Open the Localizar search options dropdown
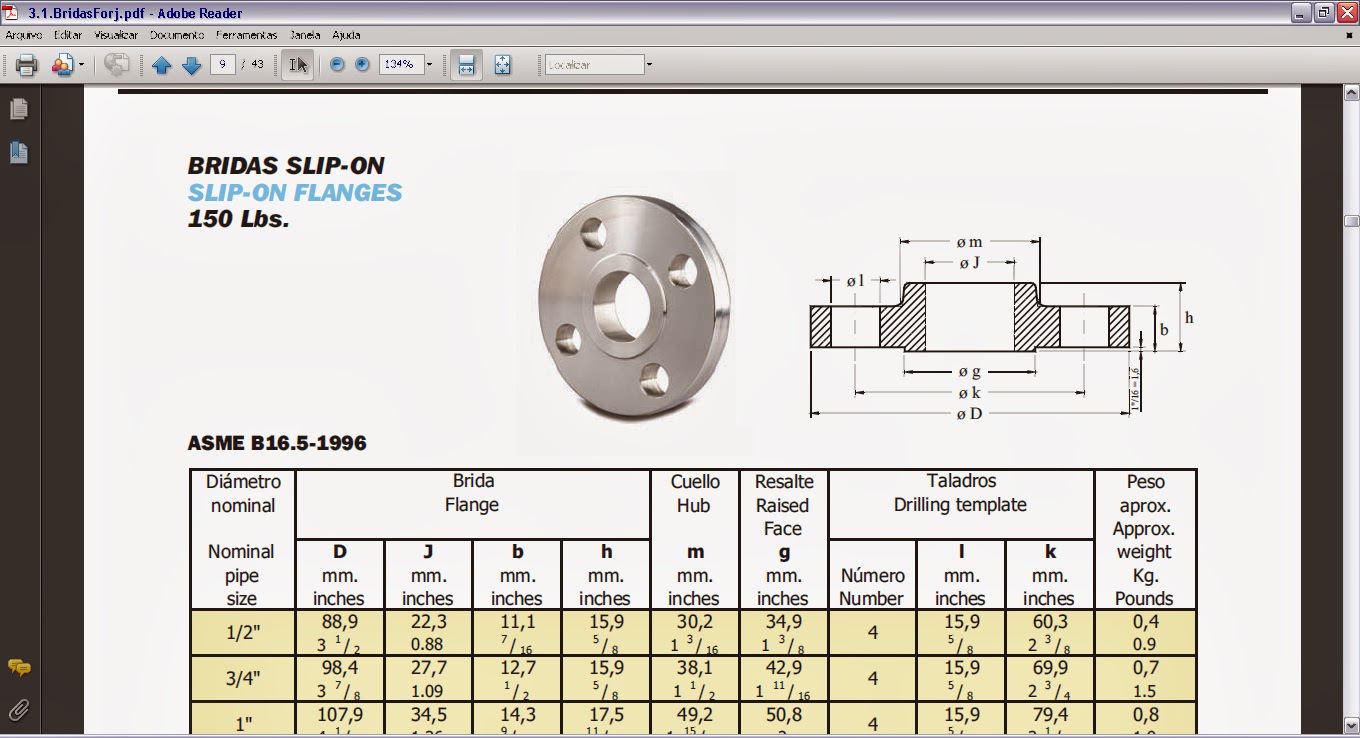 point(649,64)
